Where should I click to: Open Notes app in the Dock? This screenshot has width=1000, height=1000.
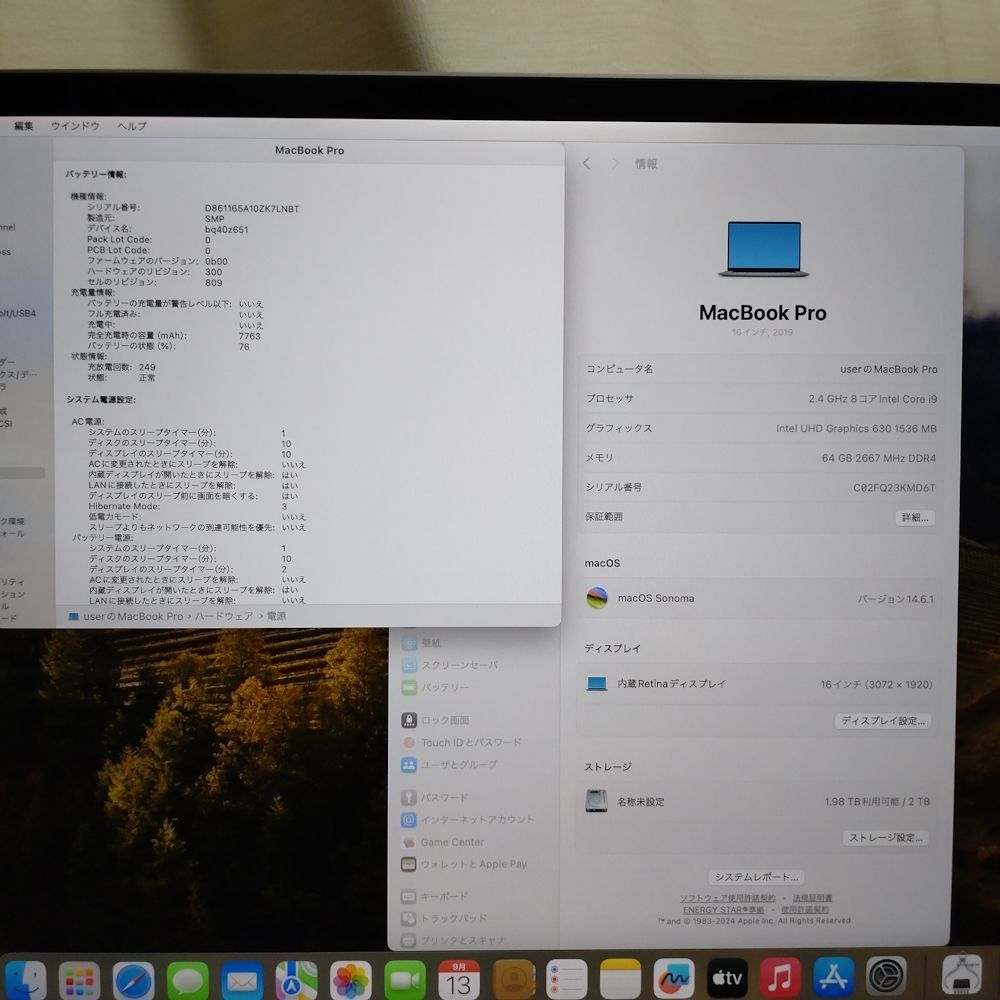pyautogui.click(x=621, y=980)
